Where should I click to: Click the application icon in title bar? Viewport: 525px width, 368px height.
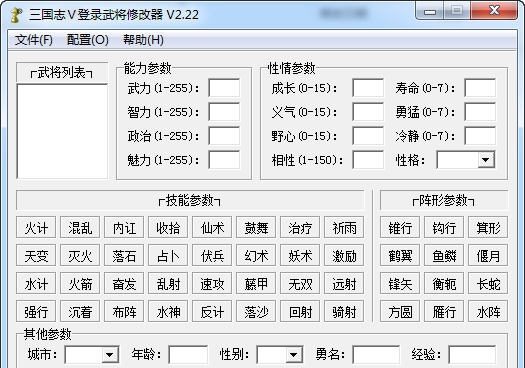[16, 15]
